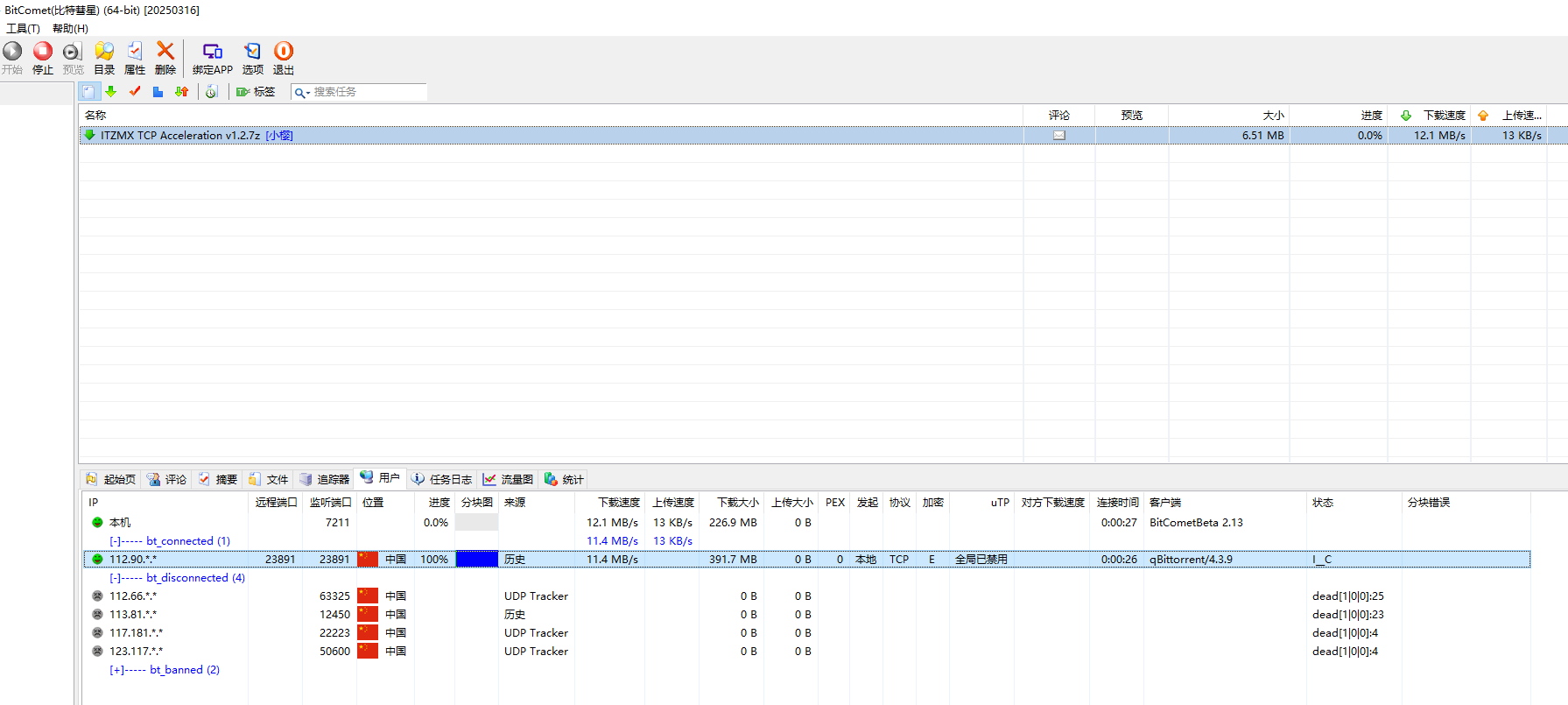This screenshot has height=705, width=1568.
Task: Open the 帮助(H) menu
Action: coord(70,28)
